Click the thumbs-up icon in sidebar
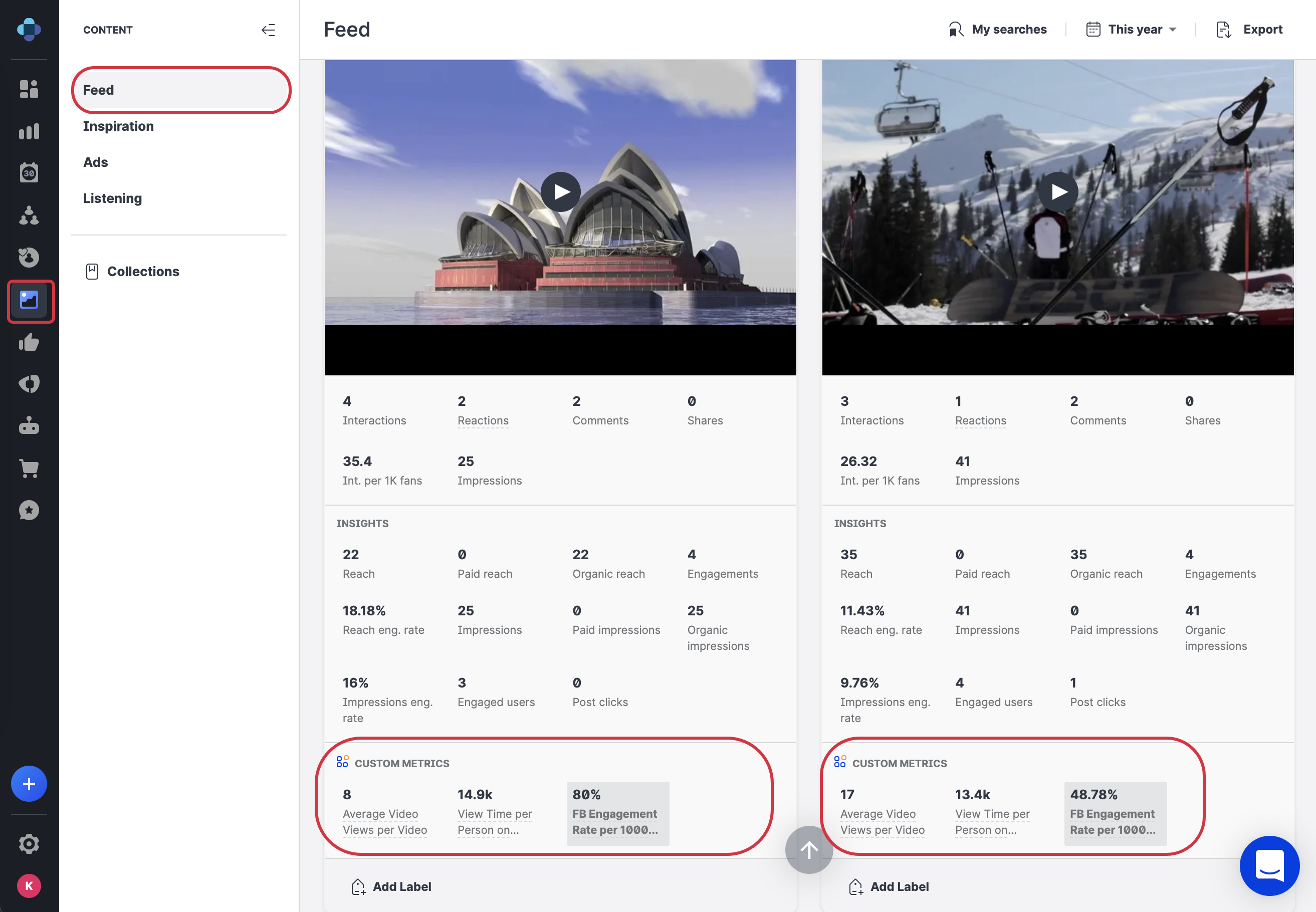 29,342
